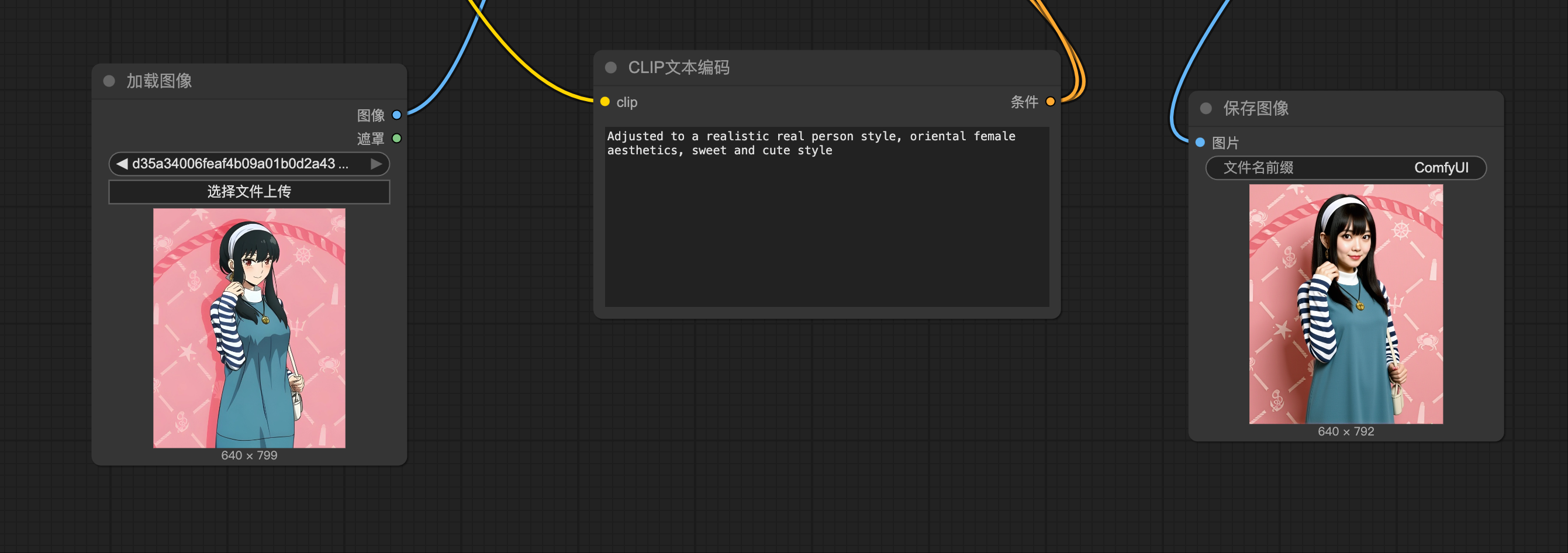Select the CLIP文本编码 node title bar

852,68
